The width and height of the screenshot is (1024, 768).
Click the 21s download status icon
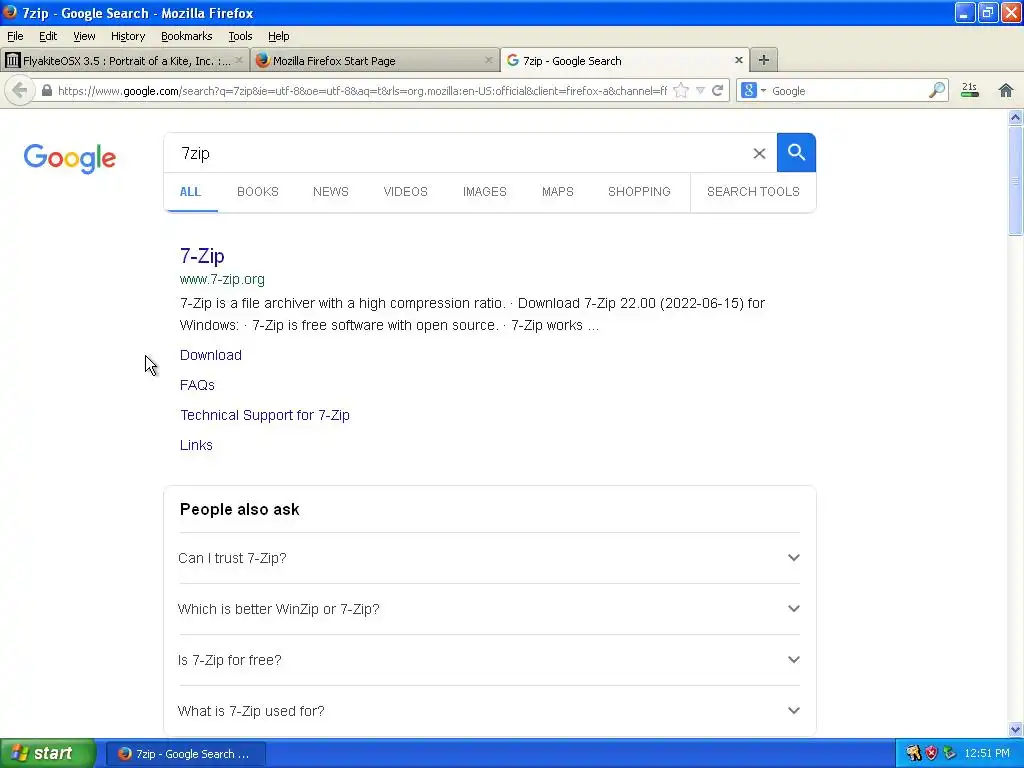coord(970,90)
